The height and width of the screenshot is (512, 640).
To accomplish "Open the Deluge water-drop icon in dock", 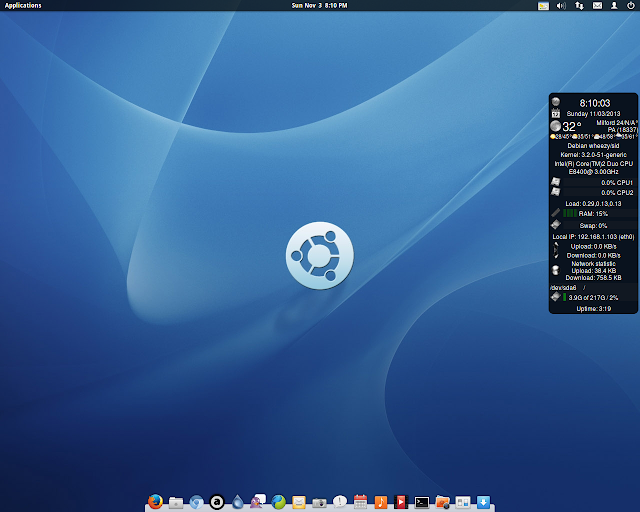I will click(237, 501).
